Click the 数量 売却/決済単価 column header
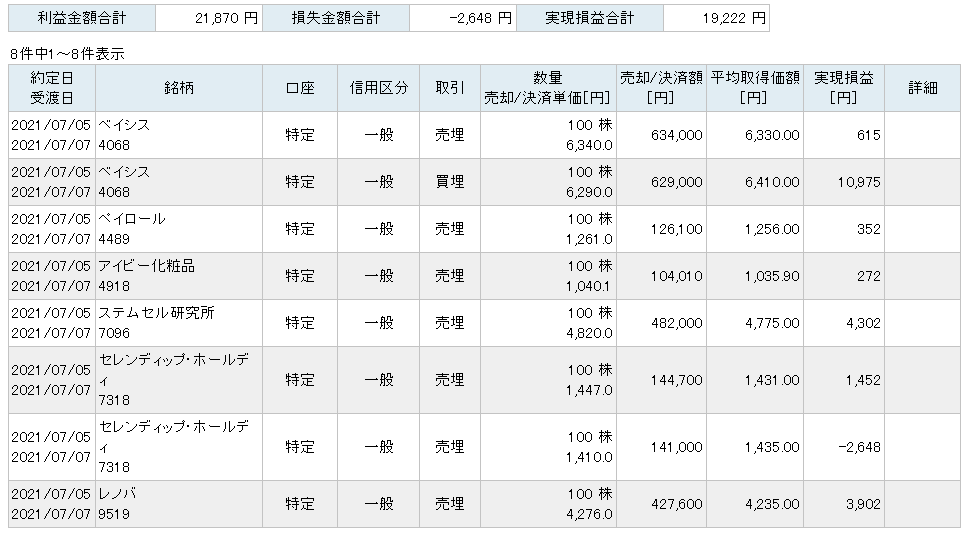 tap(548, 88)
